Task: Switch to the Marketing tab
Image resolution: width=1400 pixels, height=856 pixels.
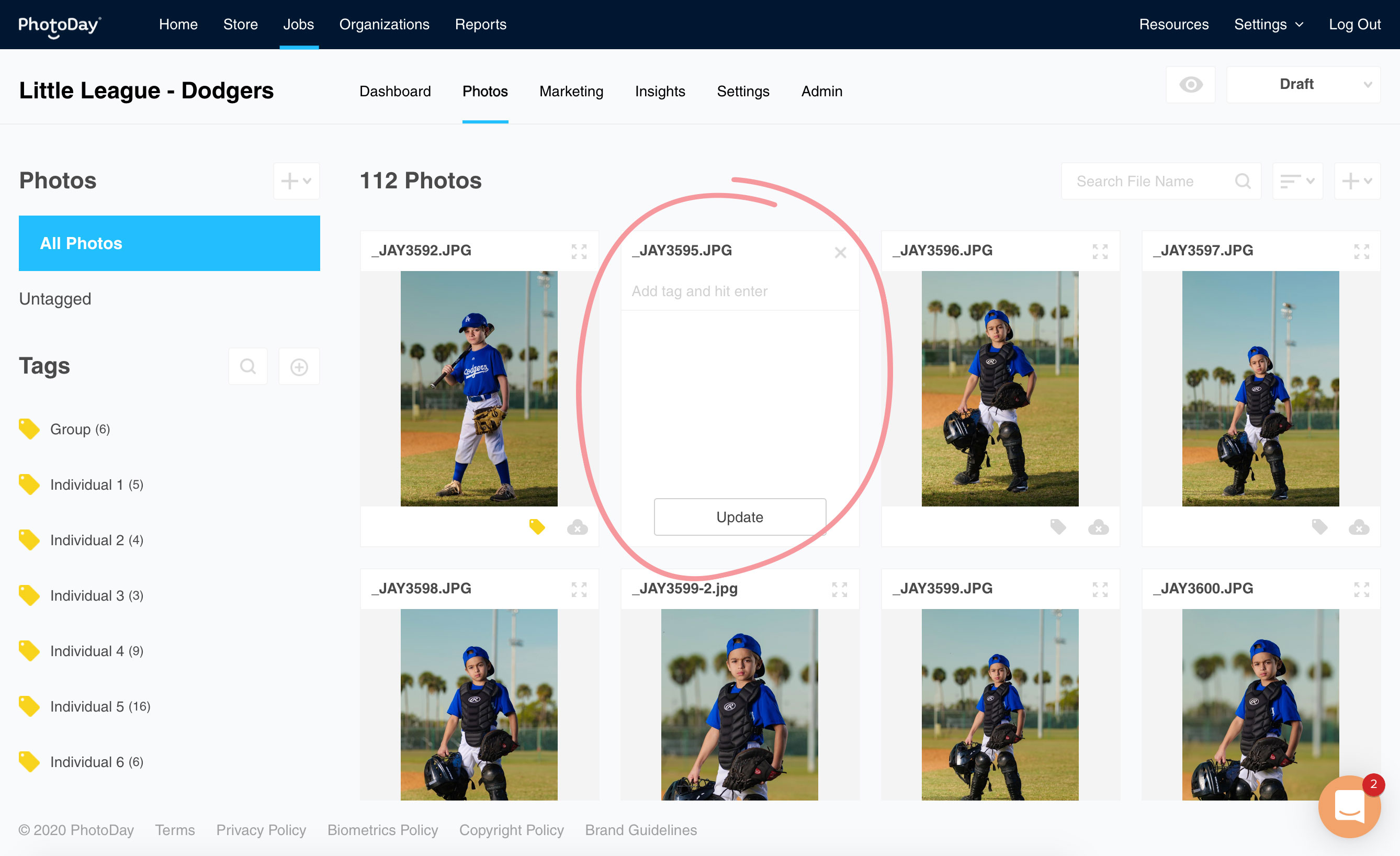Action: pyautogui.click(x=571, y=92)
